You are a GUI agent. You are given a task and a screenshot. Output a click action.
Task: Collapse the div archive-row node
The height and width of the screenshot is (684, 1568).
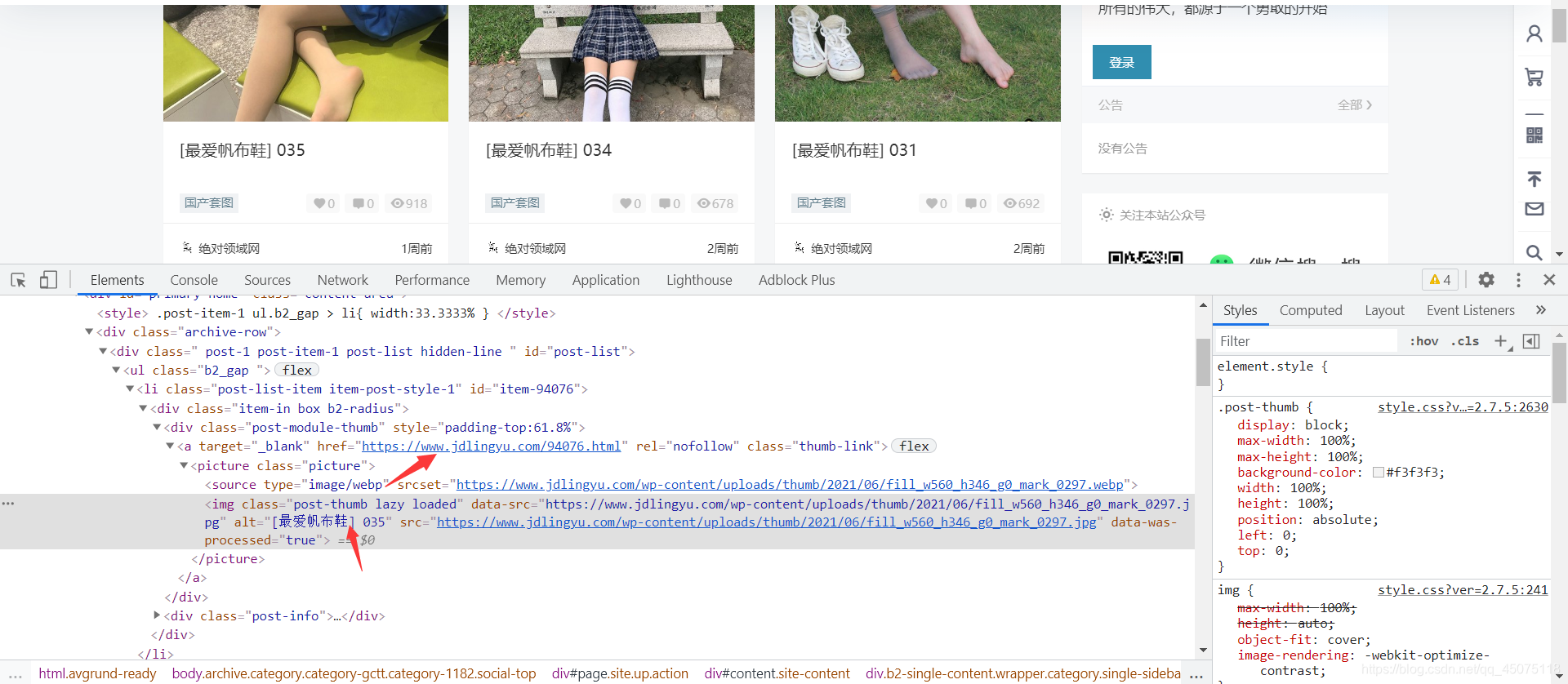(89, 332)
